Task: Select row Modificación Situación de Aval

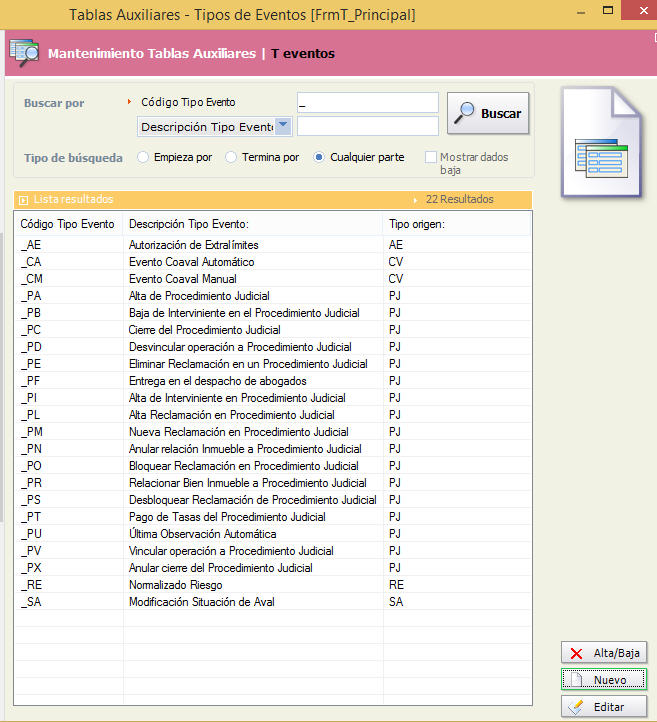Action: [x=273, y=602]
